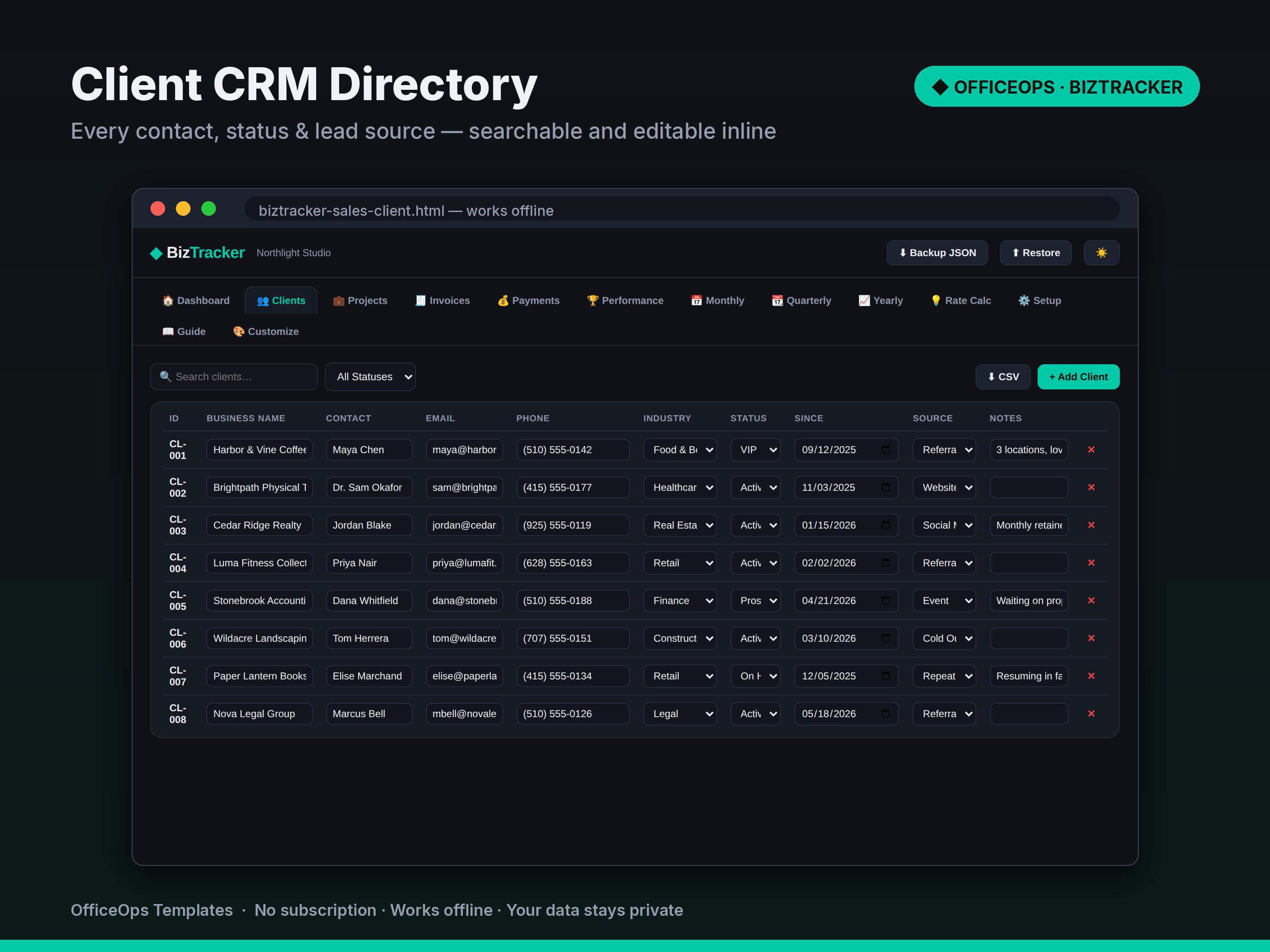Open date picker for 09/12/2025
This screenshot has height=952, width=1270.
(885, 449)
